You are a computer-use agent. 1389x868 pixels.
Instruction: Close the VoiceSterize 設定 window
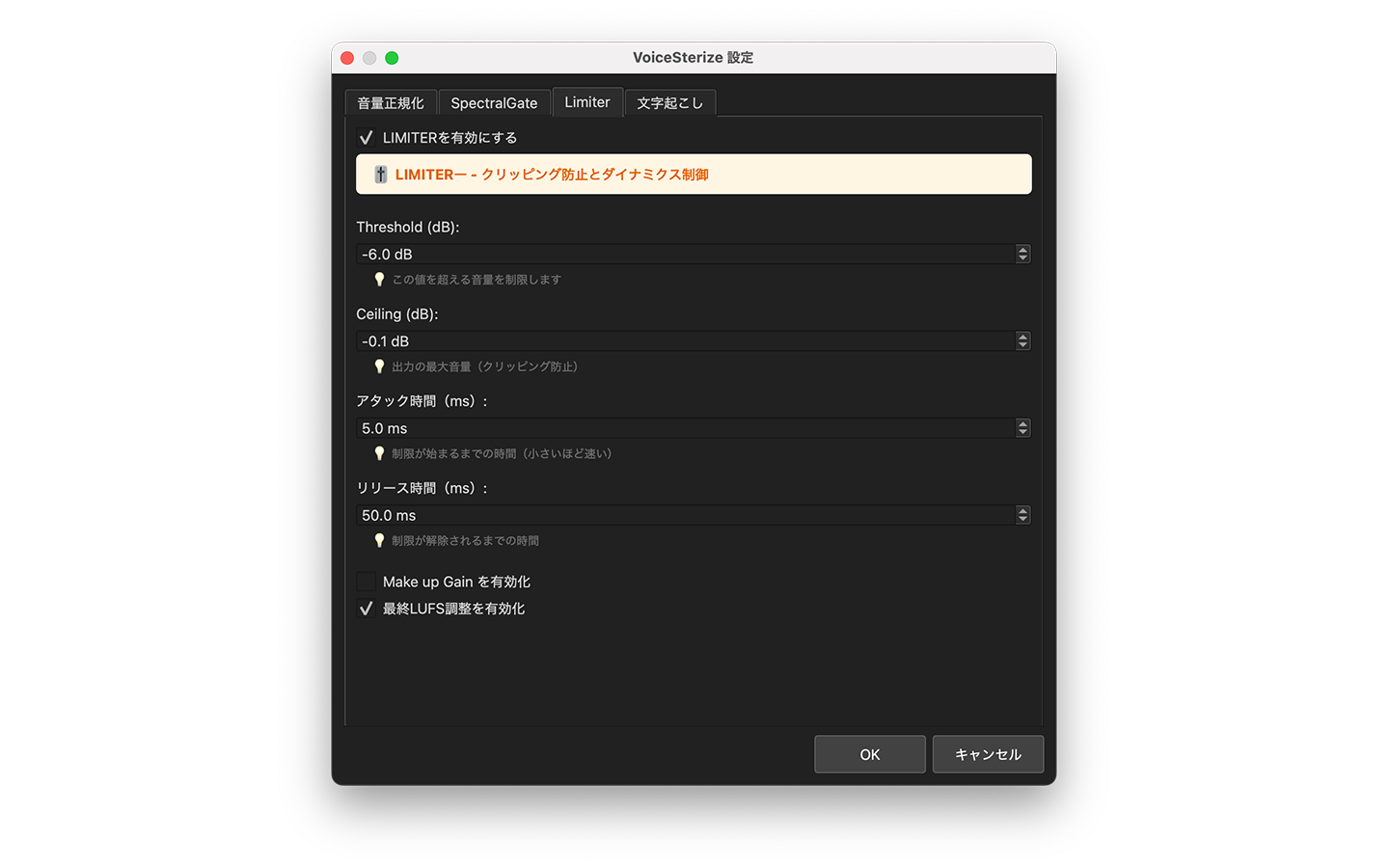coord(347,58)
